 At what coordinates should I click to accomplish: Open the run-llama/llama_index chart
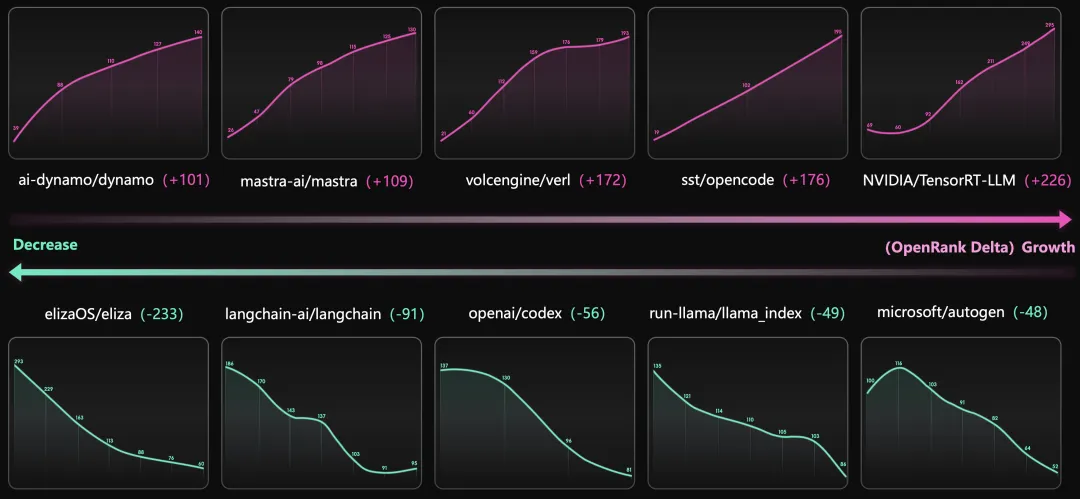pos(748,414)
